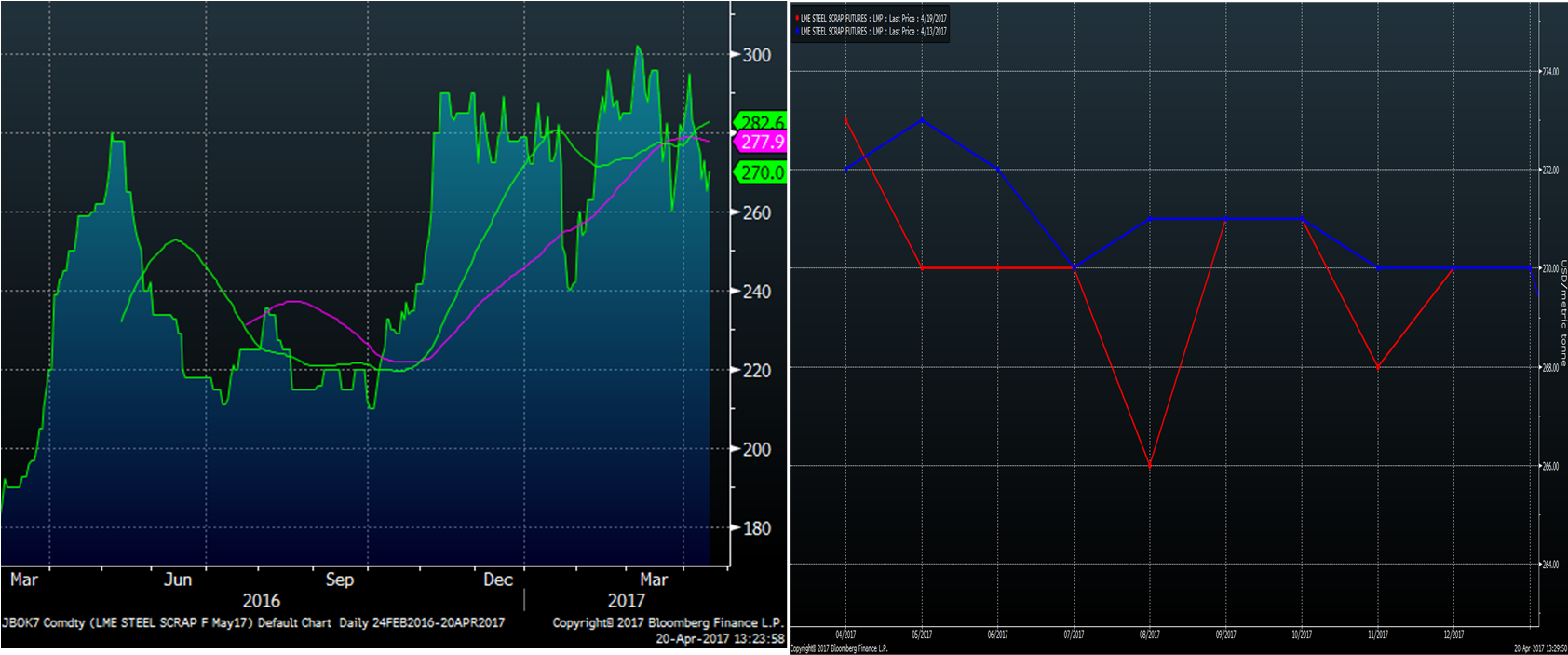Click the JBOK7 Comdty chart title text
The width and height of the screenshot is (1568, 655).
coord(252,622)
